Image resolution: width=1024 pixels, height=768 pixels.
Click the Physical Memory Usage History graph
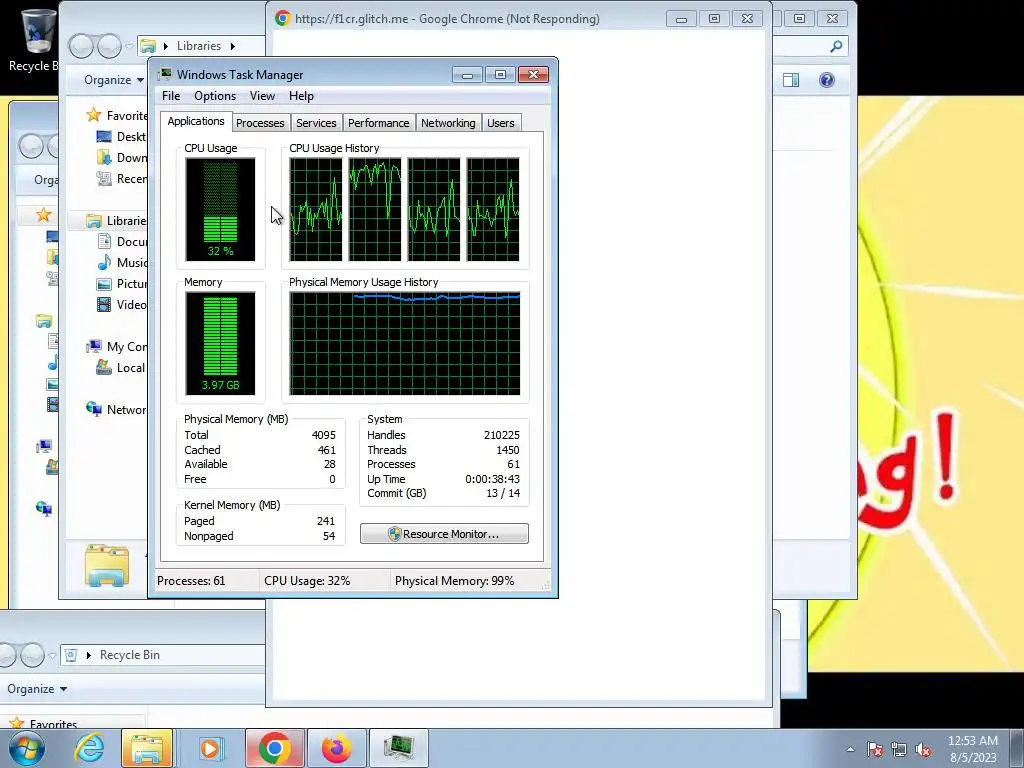(x=405, y=343)
